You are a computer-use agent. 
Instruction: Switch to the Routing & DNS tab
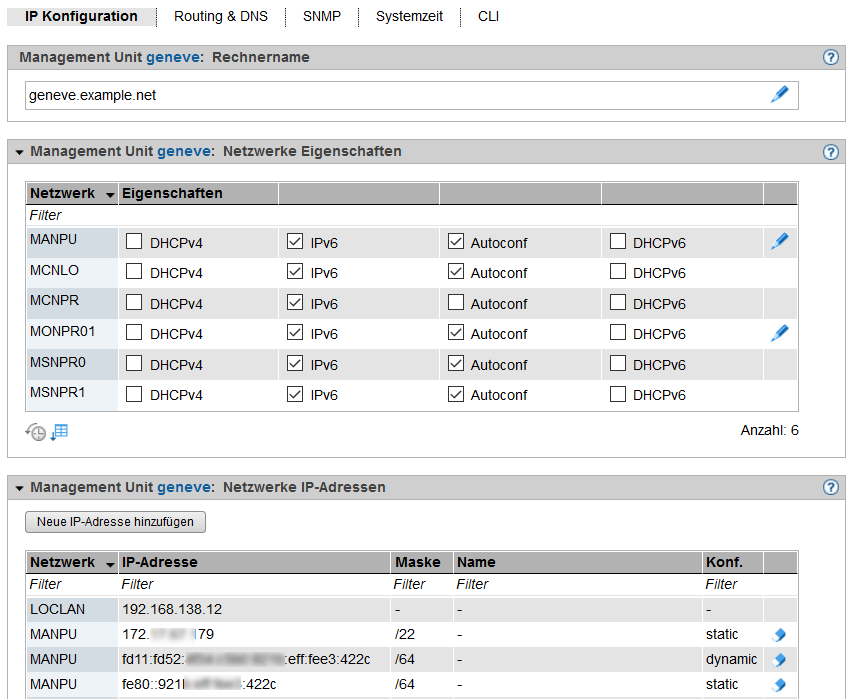pyautogui.click(x=221, y=17)
